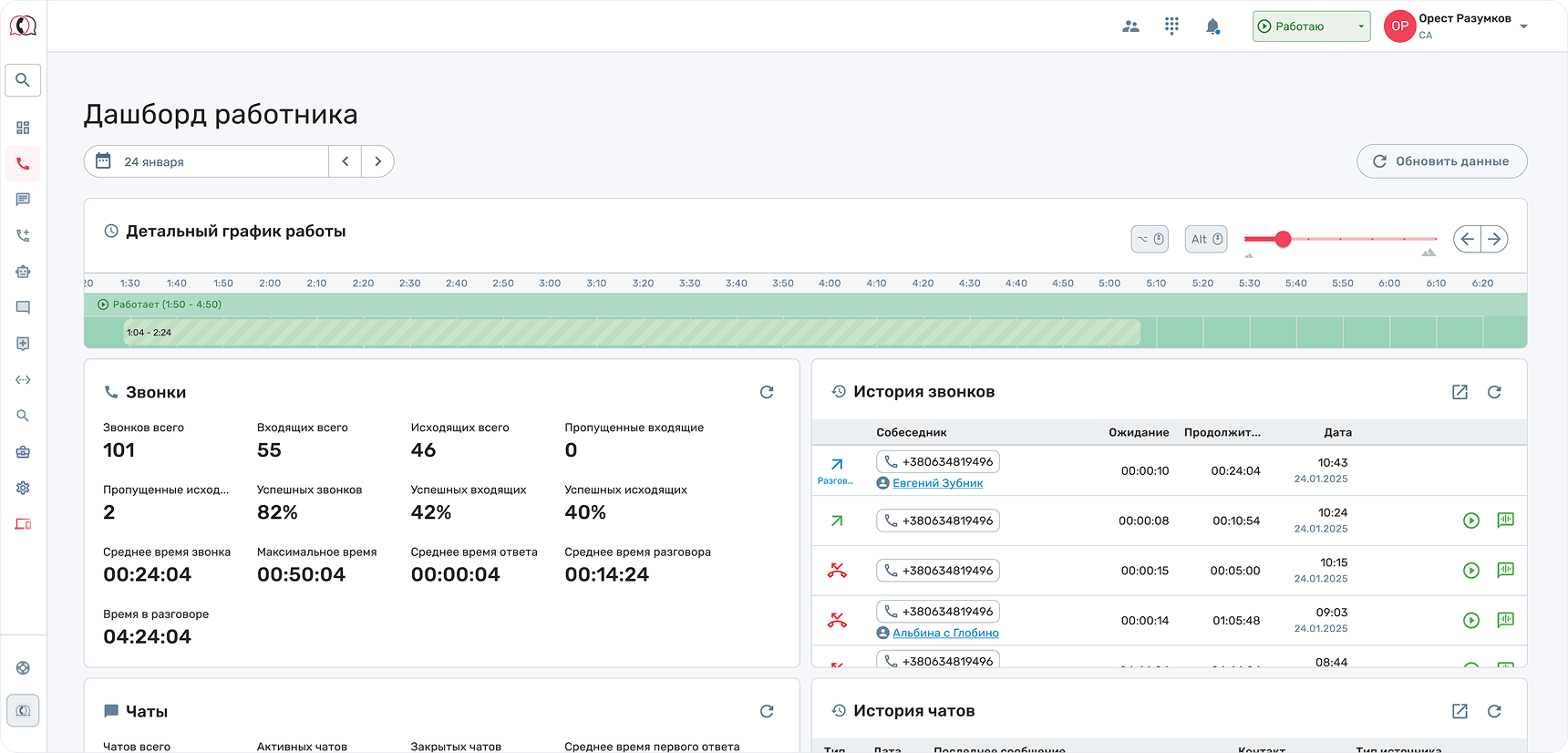Open the Евгений Зубник contact link
Image resolution: width=1568 pixels, height=753 pixels.
937,483
